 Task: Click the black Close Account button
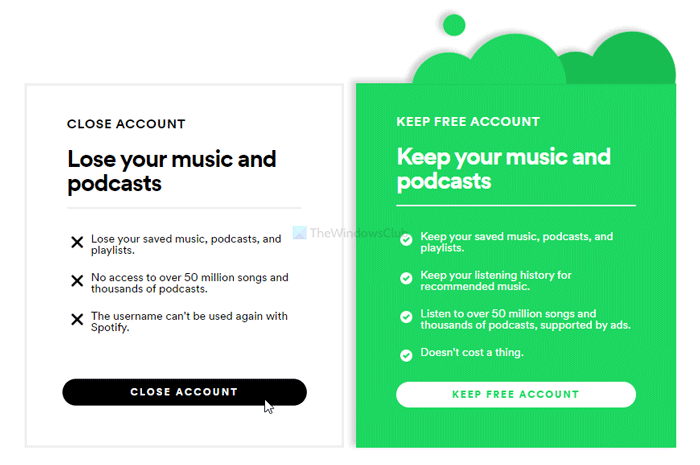click(x=184, y=392)
